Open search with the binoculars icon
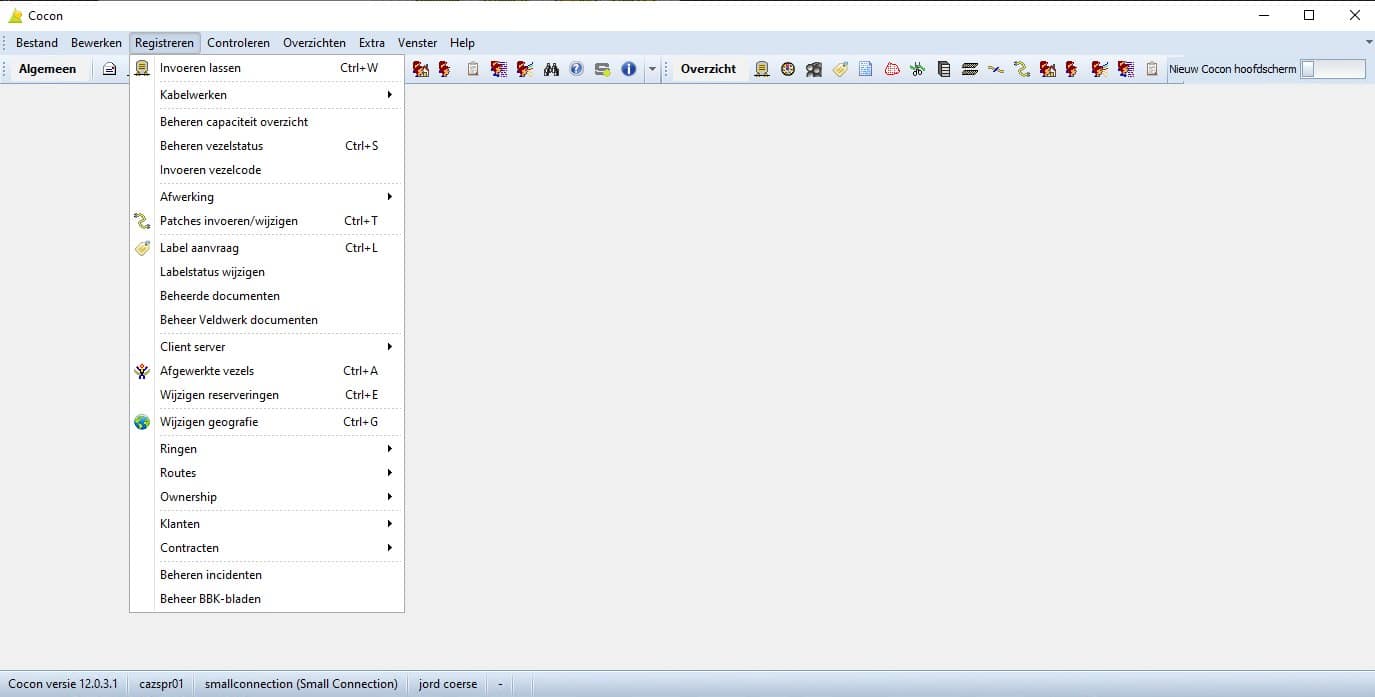This screenshot has height=697, width=1375. click(x=551, y=69)
